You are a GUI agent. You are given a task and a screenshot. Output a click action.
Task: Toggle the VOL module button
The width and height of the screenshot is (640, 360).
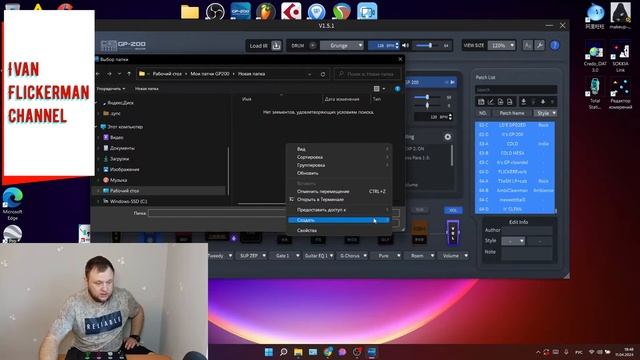[x=453, y=210]
